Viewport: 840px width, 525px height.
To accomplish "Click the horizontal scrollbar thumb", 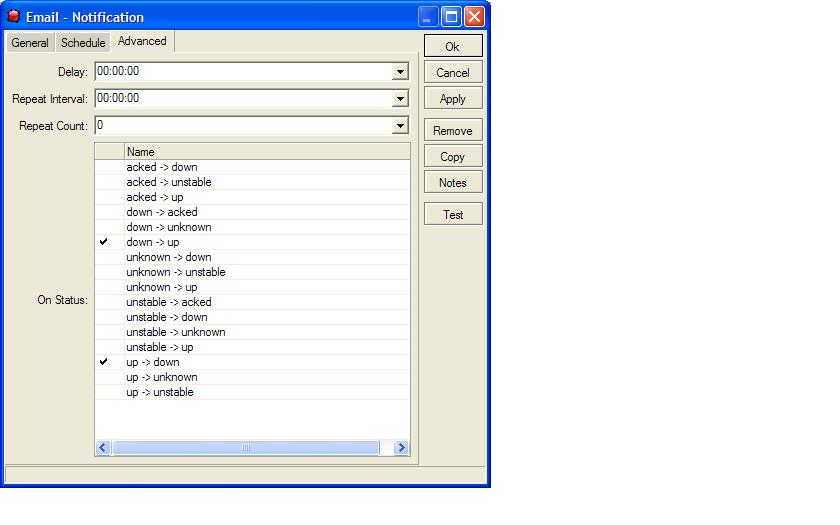I will click(x=245, y=447).
